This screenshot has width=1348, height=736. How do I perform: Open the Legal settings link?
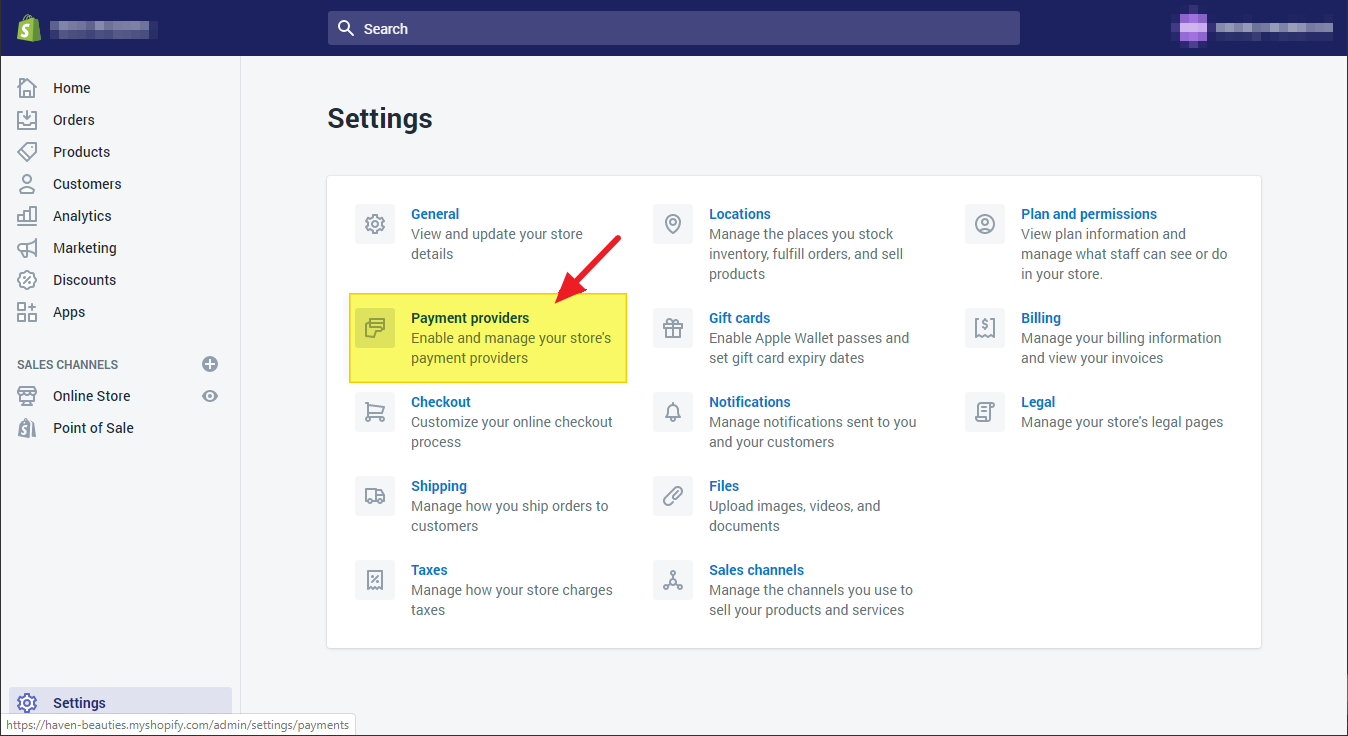point(1037,402)
